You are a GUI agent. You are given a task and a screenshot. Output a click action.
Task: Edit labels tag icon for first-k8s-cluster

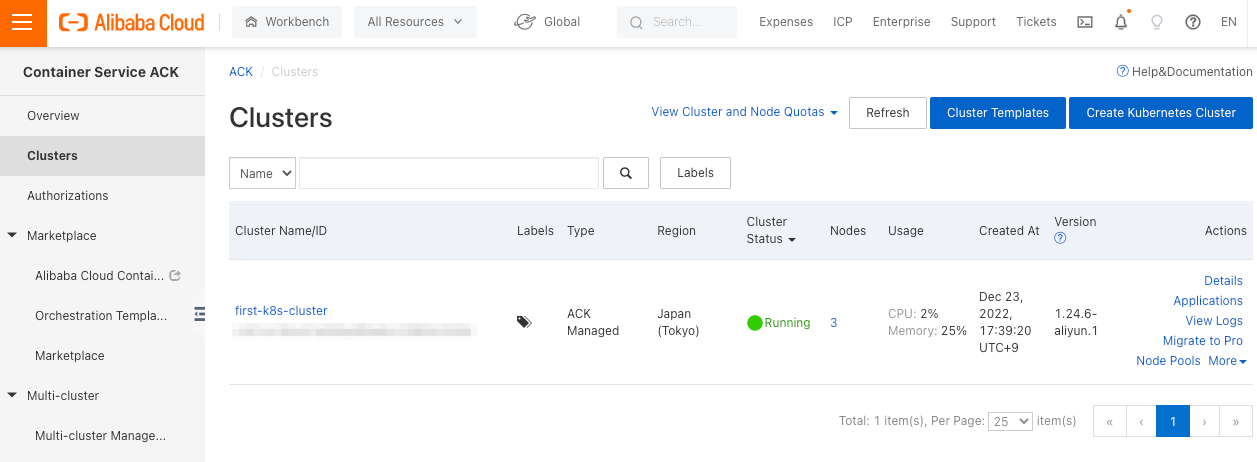[524, 322]
